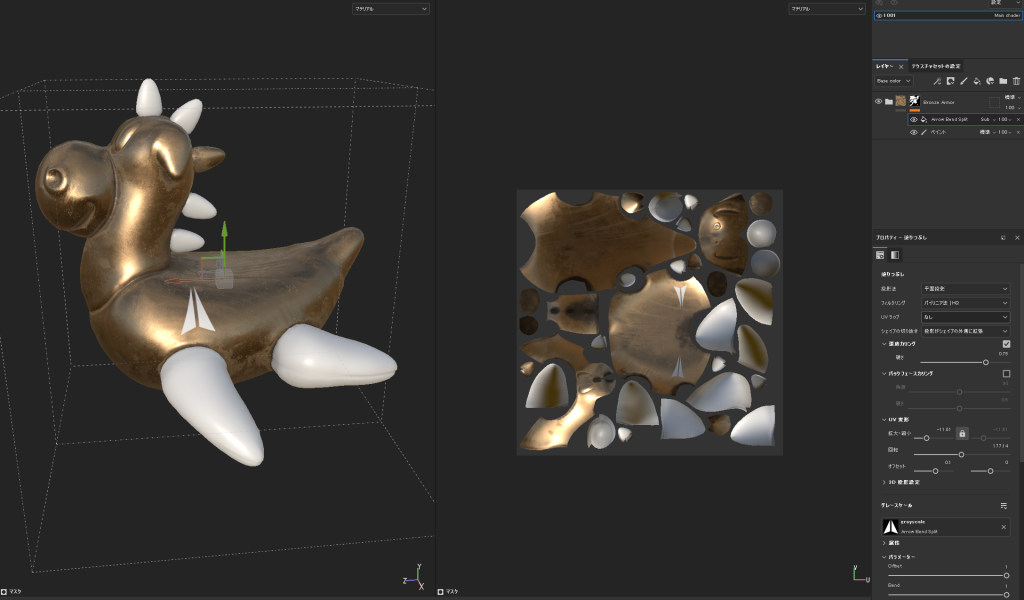Adjust the UV rotation slider
The height and width of the screenshot is (600, 1024).
click(x=961, y=454)
